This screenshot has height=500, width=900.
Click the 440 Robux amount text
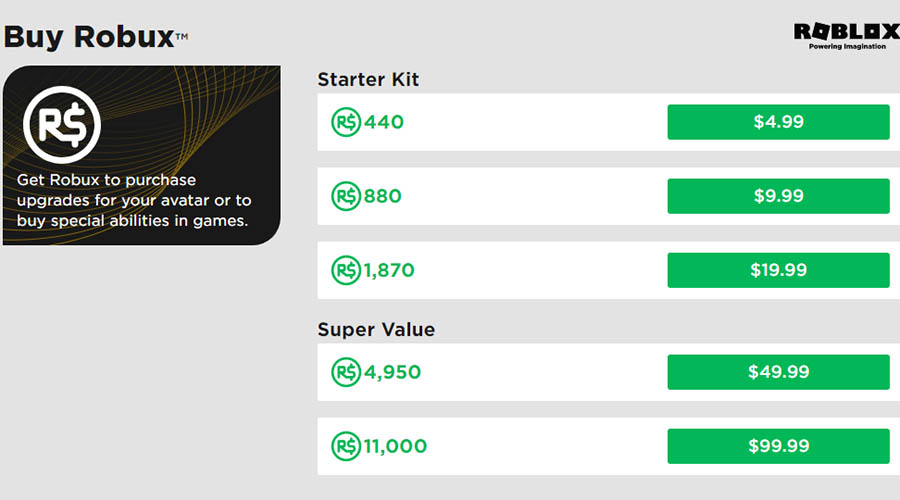tap(384, 122)
